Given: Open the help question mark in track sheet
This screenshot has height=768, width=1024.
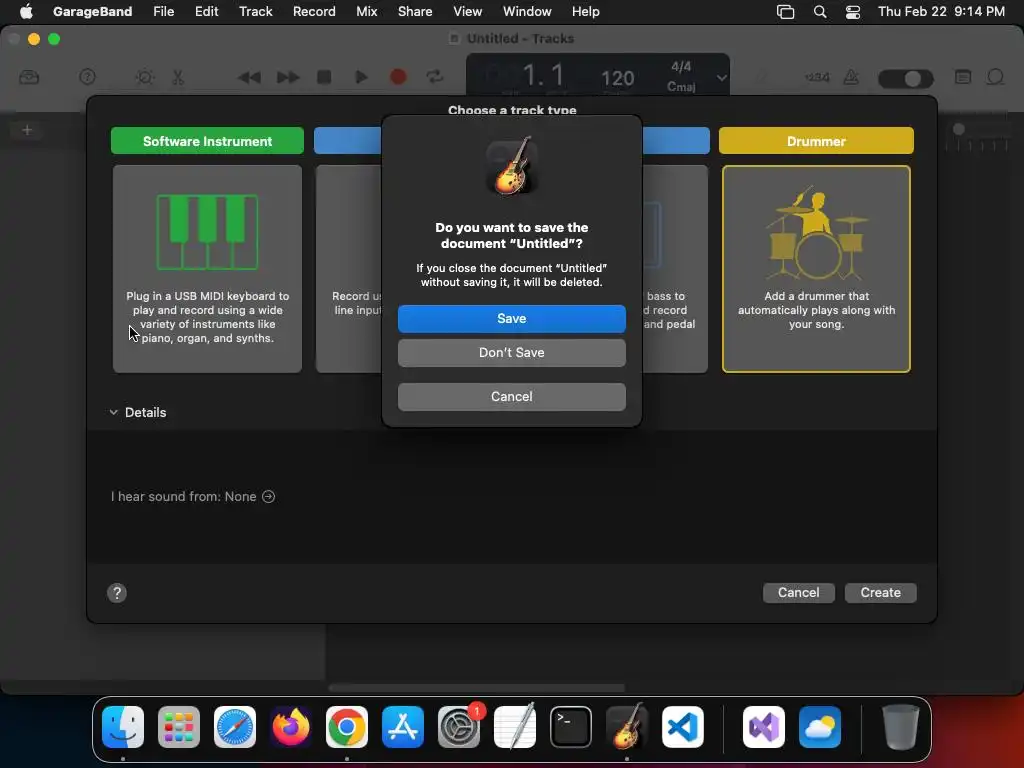Looking at the screenshot, I should pos(117,593).
